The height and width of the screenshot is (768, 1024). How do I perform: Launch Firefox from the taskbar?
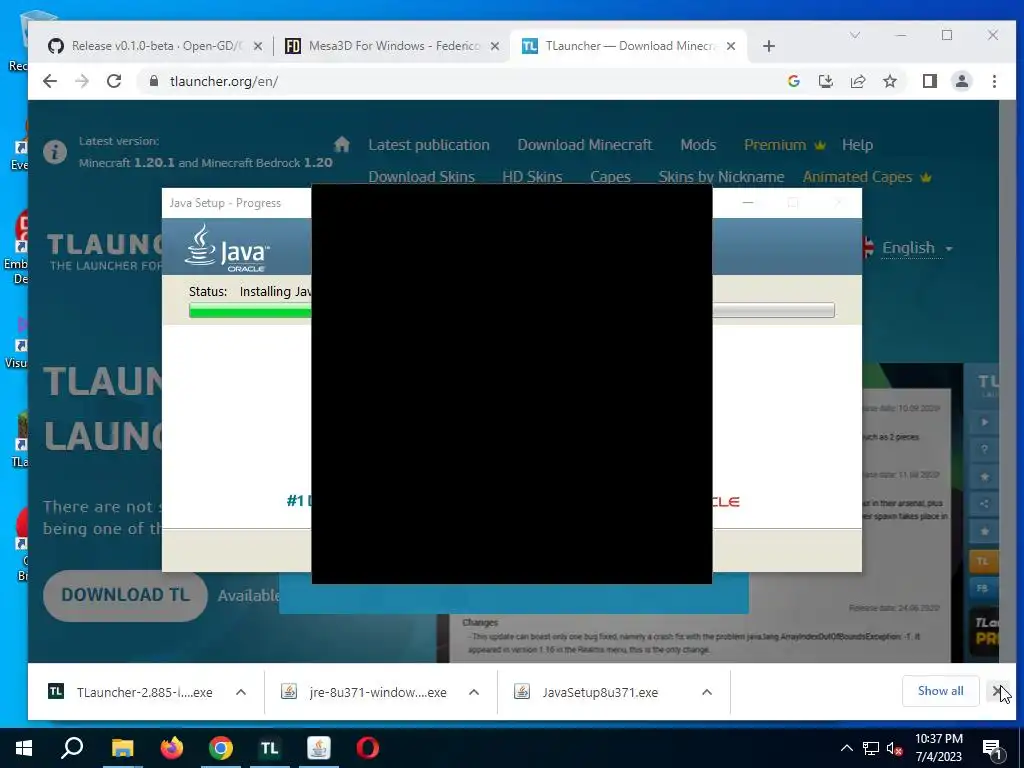coord(172,748)
